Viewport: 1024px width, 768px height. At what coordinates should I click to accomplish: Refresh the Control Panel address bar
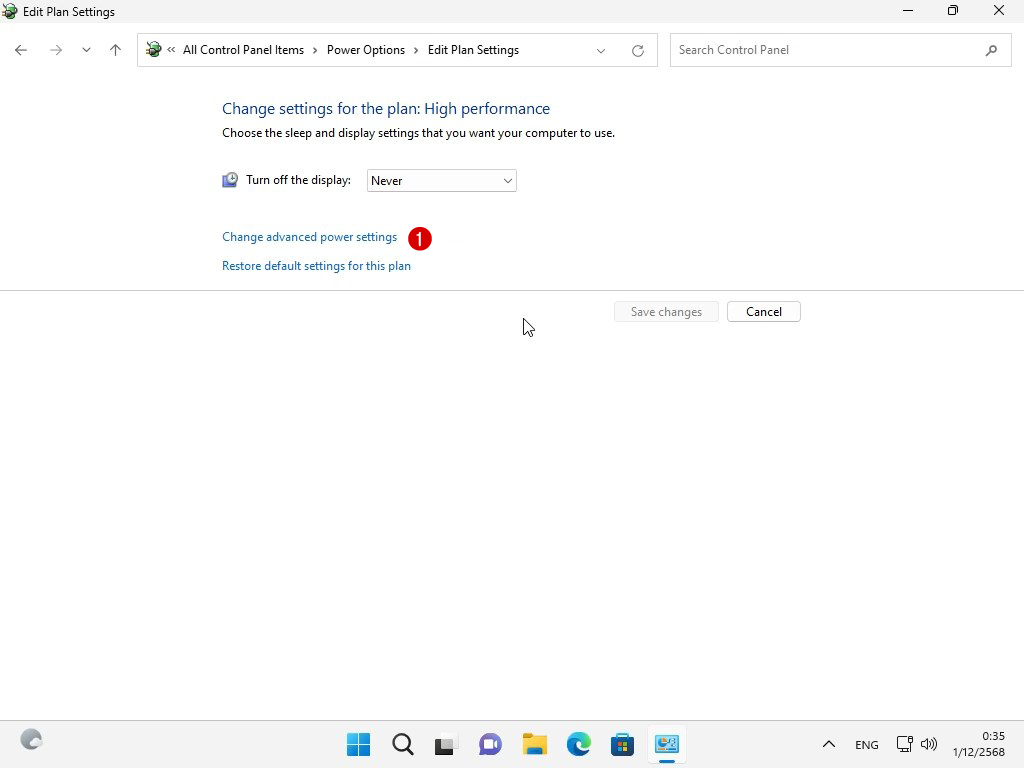[x=638, y=50]
